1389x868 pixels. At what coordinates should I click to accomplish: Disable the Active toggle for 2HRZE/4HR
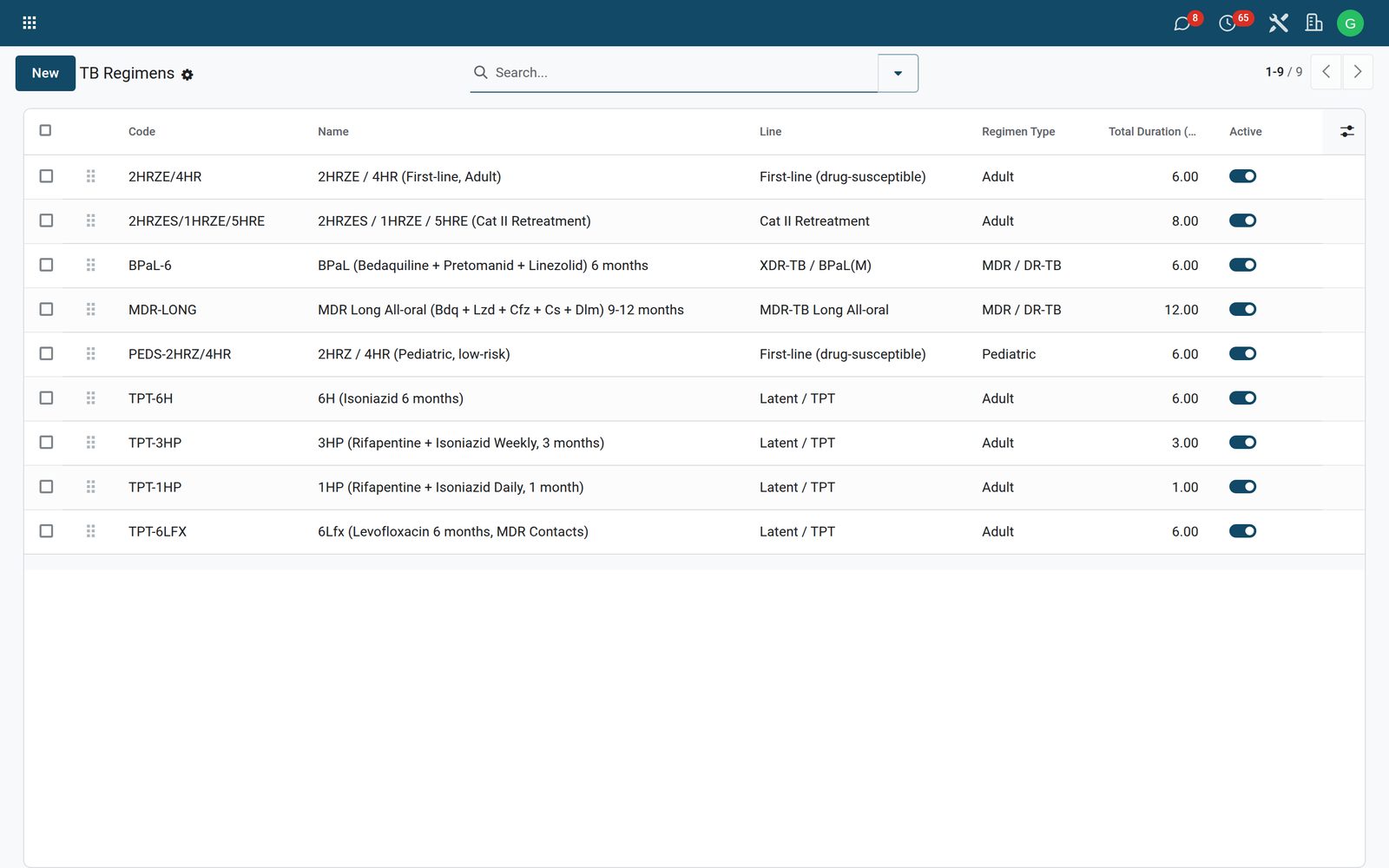1242,176
